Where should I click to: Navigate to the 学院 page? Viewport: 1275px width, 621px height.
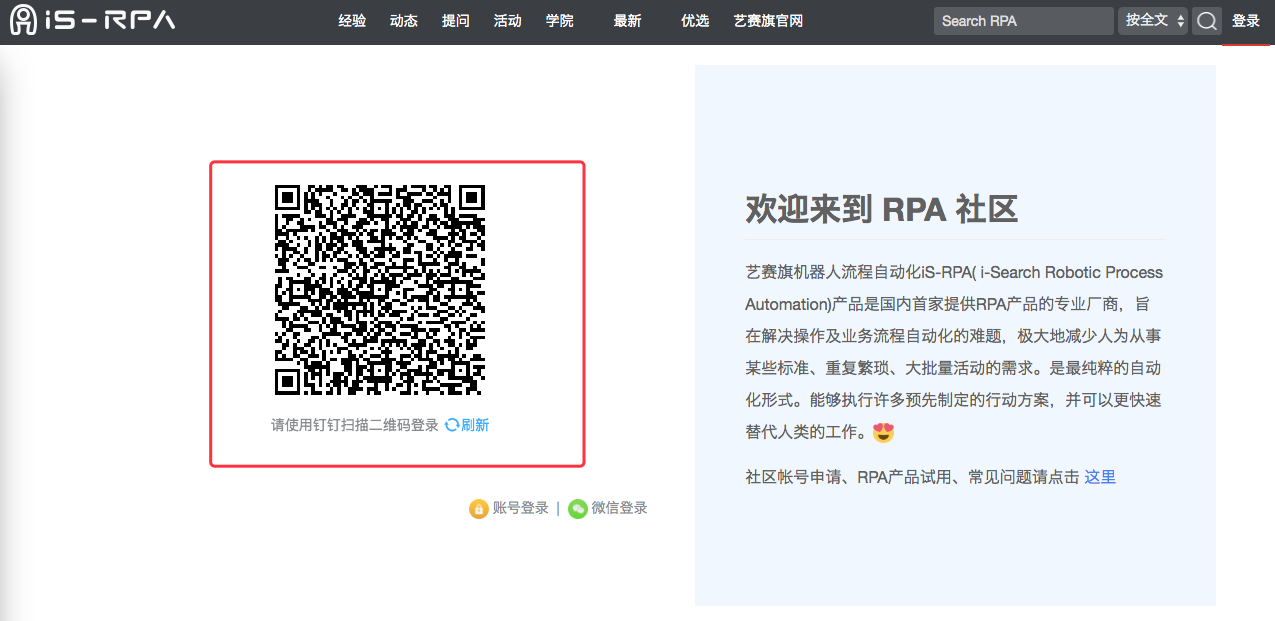click(559, 21)
